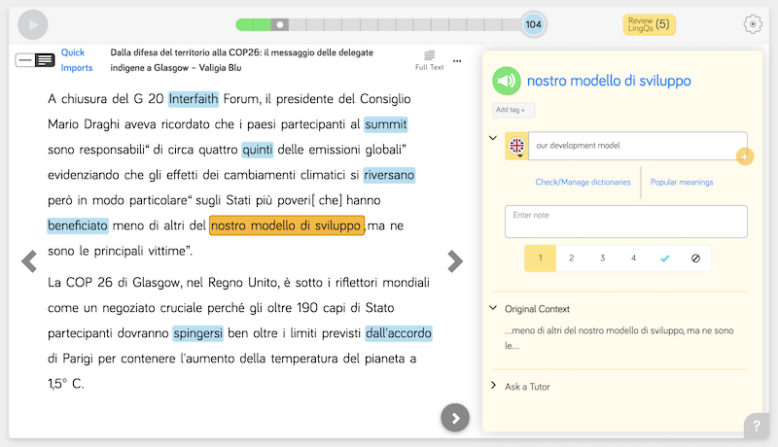Click the Enter note field
Screen dimensions: 778x447
coord(626,222)
